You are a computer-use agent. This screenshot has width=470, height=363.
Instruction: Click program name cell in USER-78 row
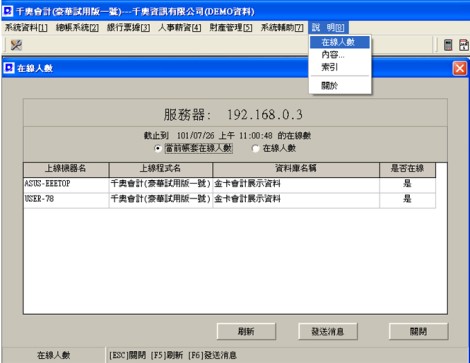coord(161,200)
